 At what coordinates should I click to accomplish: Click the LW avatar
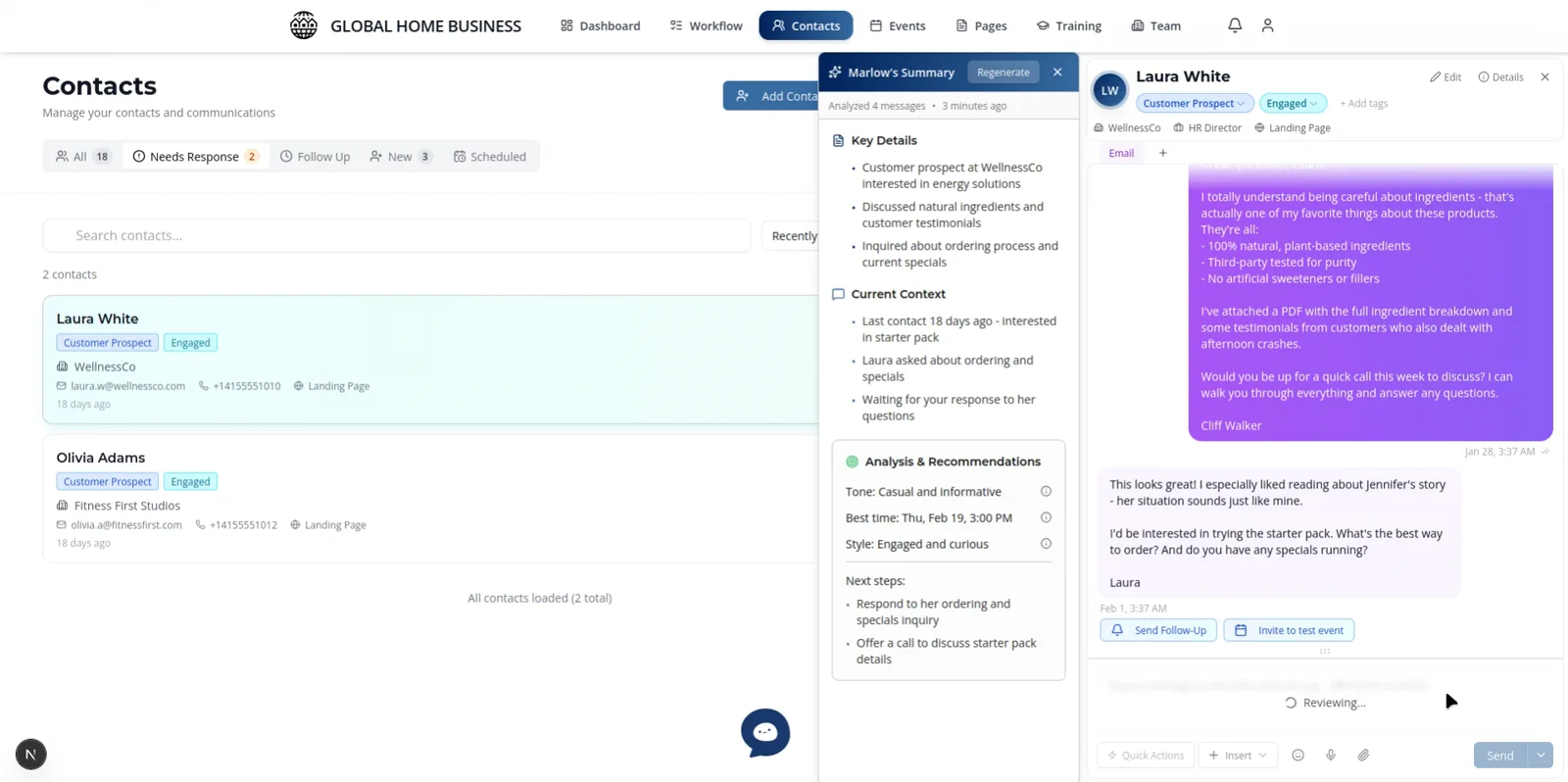pos(1109,90)
